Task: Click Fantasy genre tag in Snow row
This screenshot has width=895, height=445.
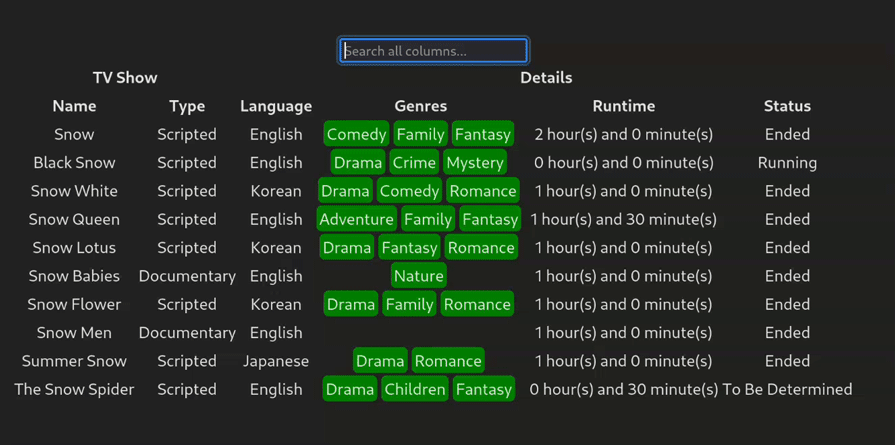Action: (x=483, y=135)
